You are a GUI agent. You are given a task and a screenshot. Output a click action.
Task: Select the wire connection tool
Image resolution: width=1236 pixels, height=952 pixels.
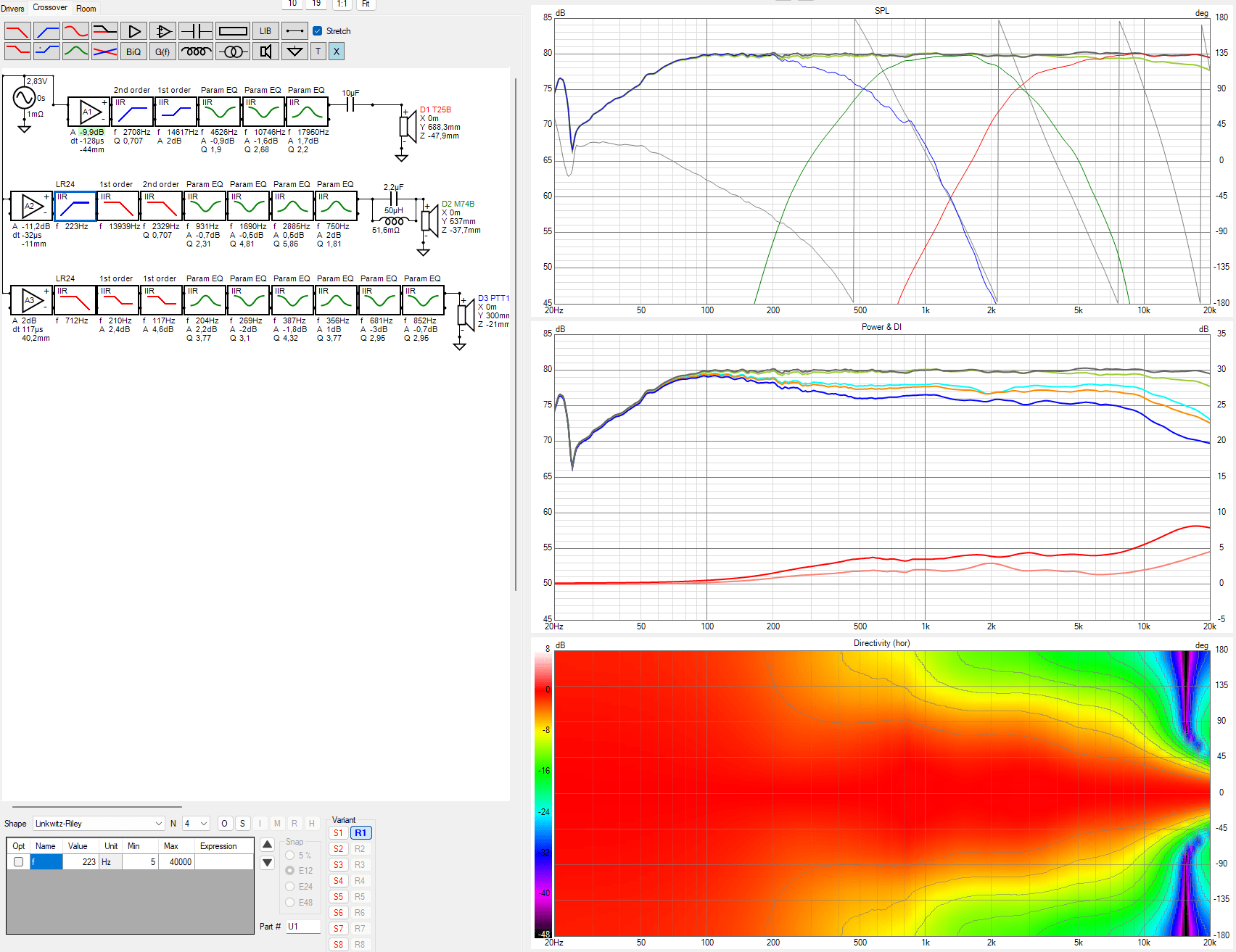click(294, 31)
